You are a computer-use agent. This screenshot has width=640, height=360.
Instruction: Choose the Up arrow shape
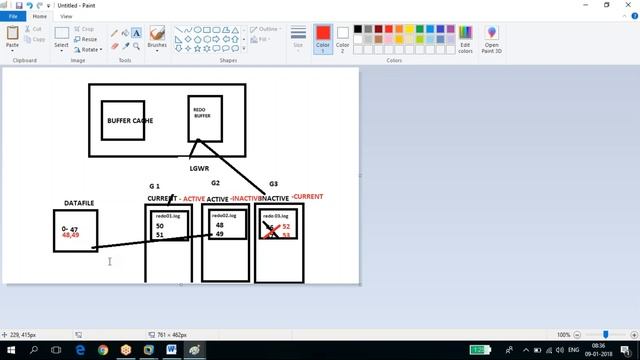(235, 40)
